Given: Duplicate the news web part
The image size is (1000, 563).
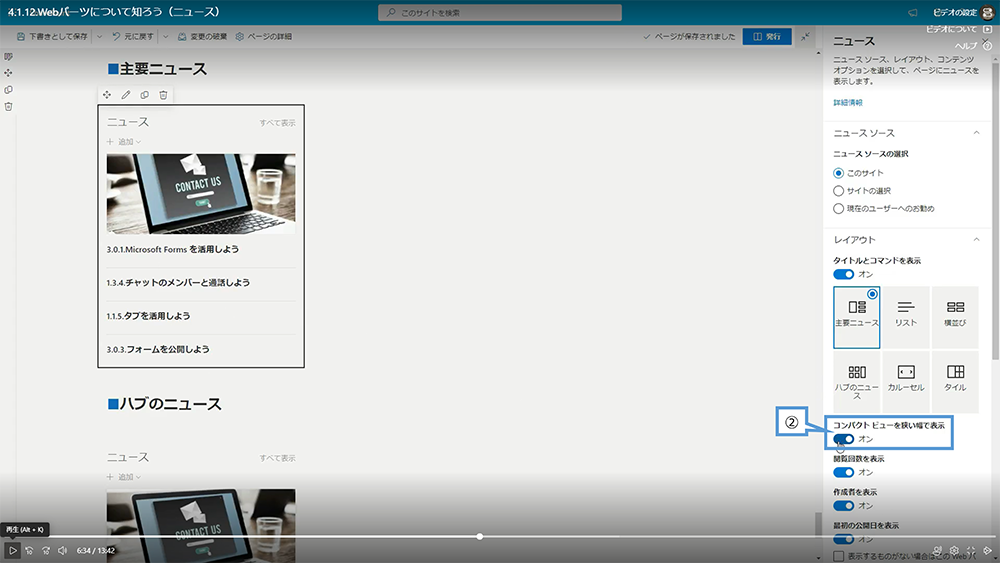Looking at the screenshot, I should point(145,95).
